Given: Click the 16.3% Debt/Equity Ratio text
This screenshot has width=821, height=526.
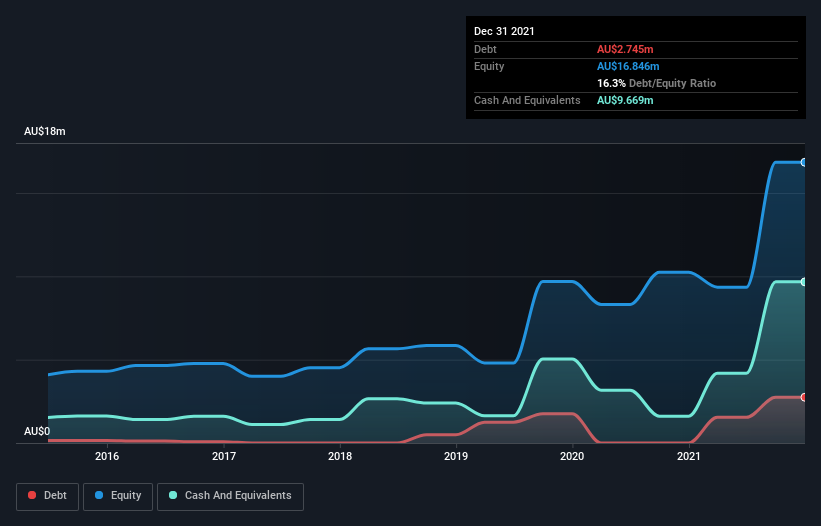Looking at the screenshot, I should click(x=657, y=83).
